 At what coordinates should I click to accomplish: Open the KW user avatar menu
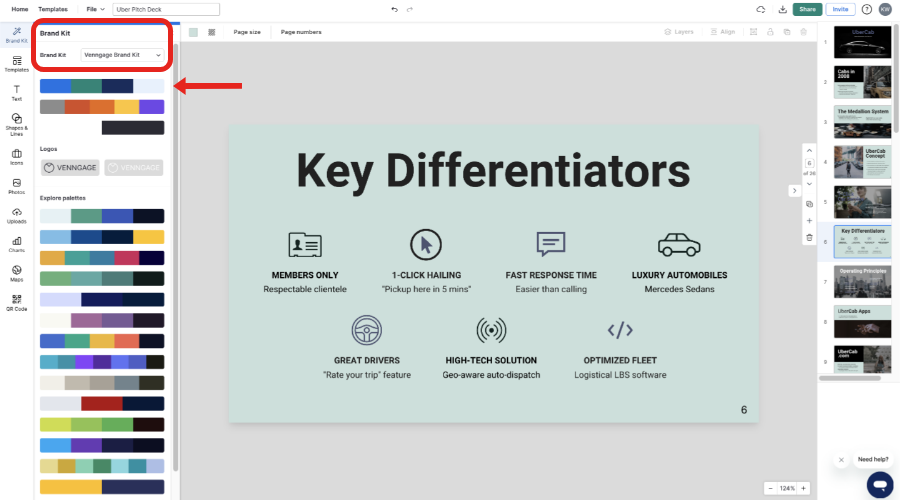(885, 9)
